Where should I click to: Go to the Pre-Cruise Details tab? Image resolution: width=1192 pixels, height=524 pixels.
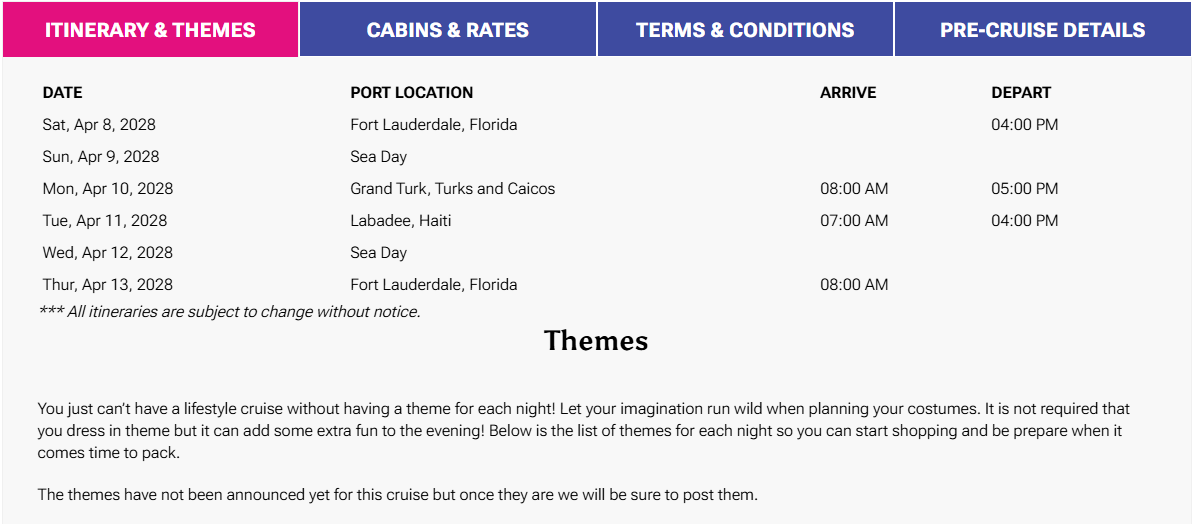point(1042,29)
